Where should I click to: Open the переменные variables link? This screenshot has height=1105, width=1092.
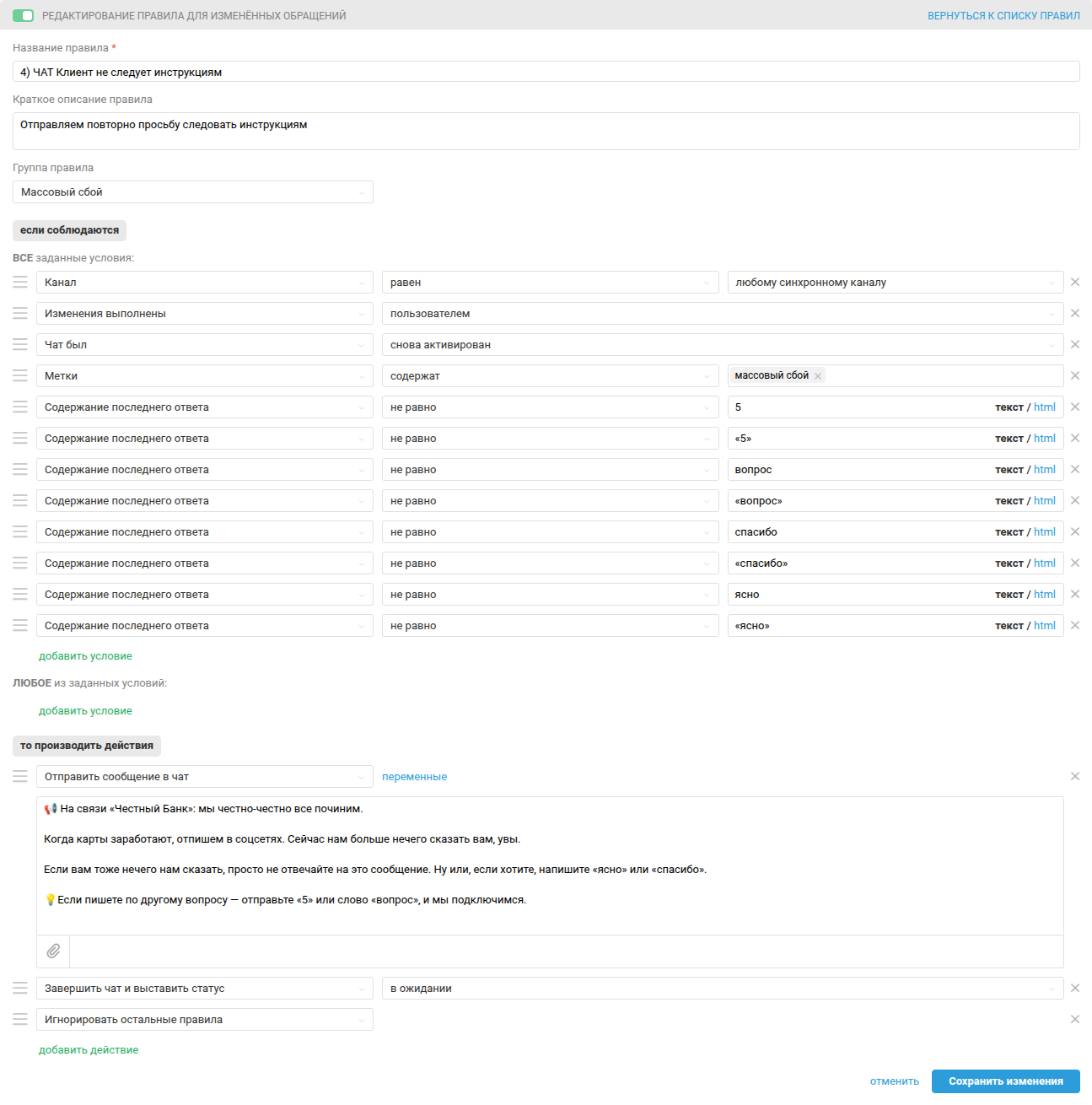pos(414,777)
